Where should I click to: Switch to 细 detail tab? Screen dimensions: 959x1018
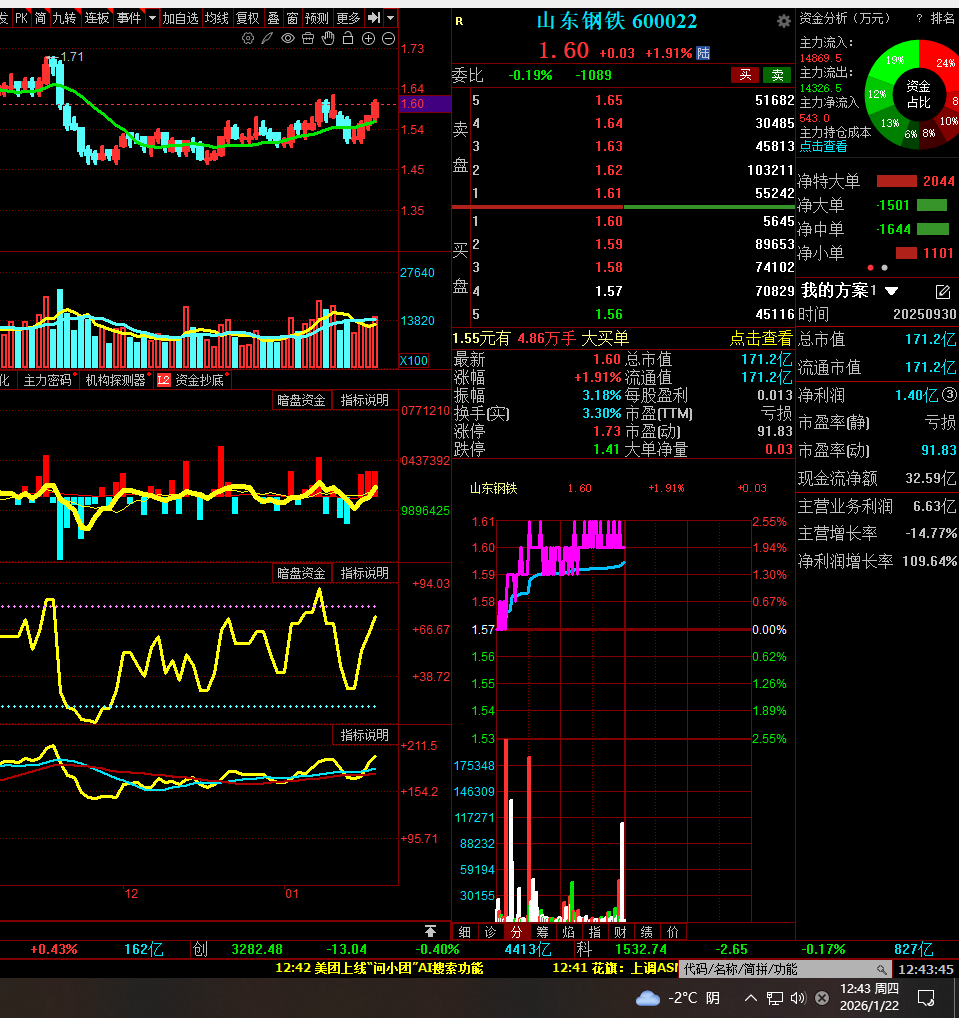[464, 932]
